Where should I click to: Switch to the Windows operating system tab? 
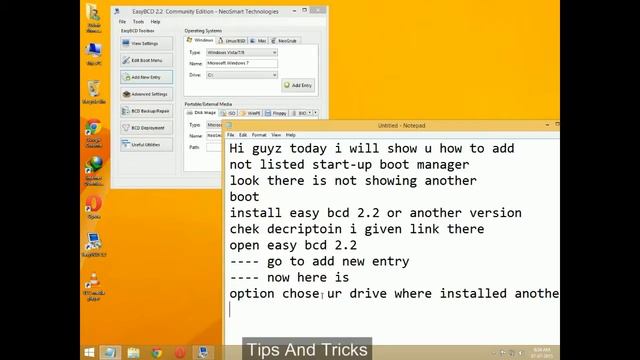pyautogui.click(x=200, y=40)
